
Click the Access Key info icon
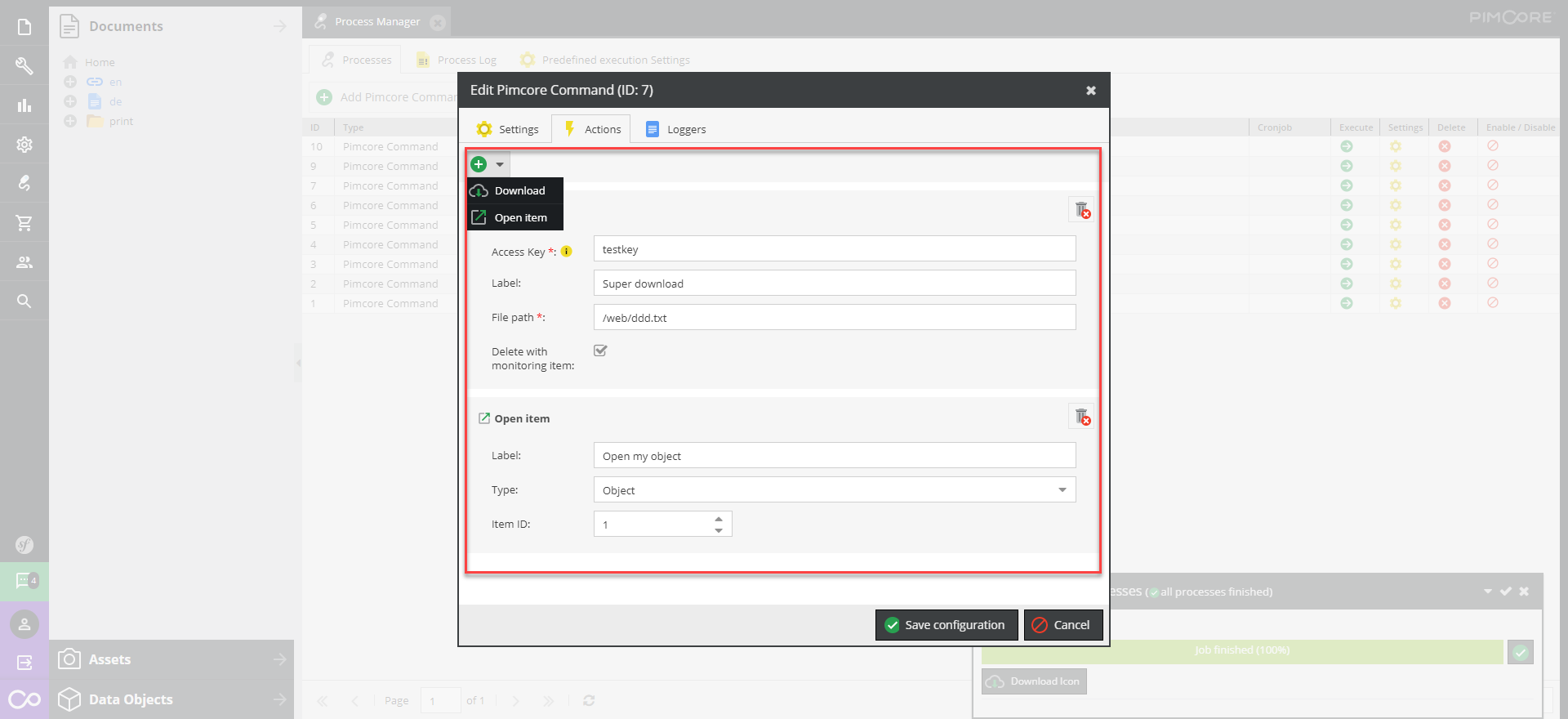coord(566,252)
